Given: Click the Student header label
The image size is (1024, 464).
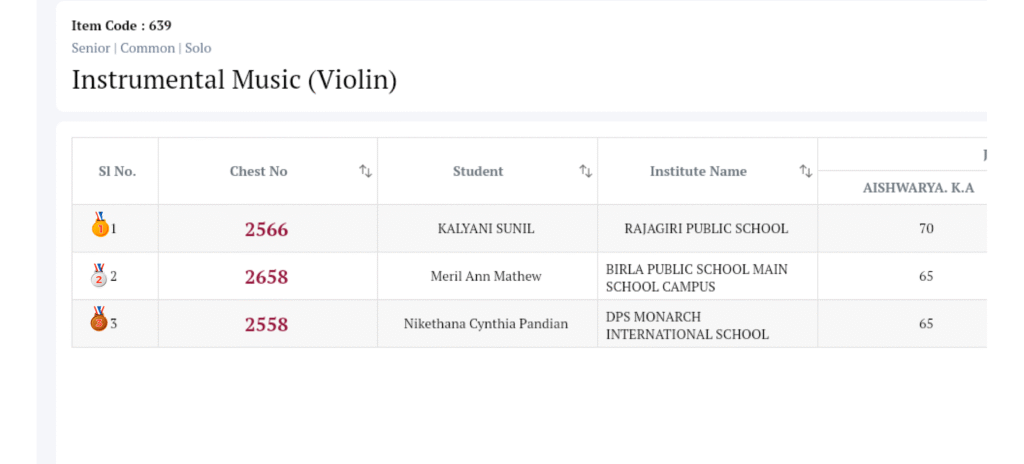Looking at the screenshot, I should click(x=478, y=171).
